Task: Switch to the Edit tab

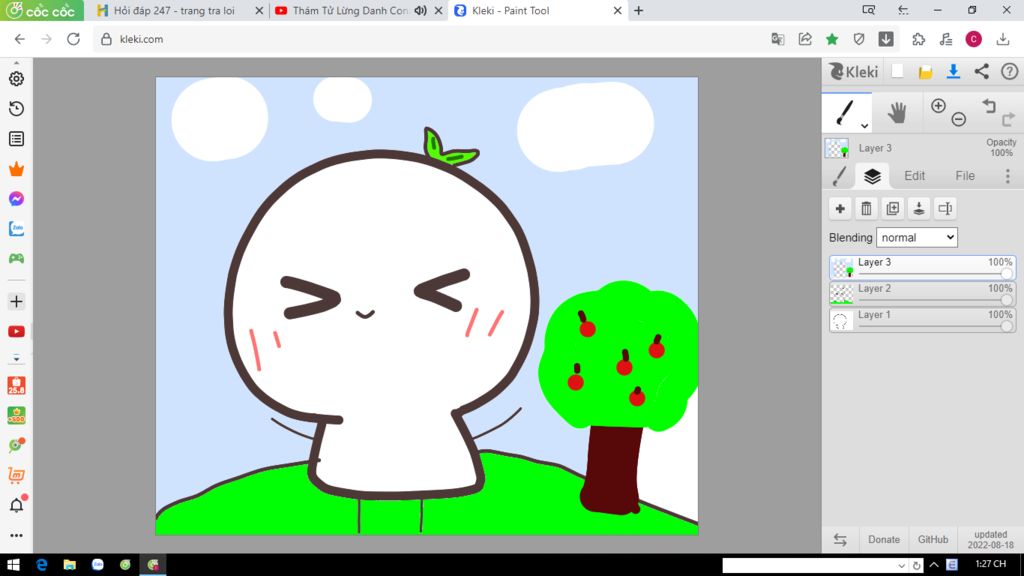Action: (x=914, y=176)
